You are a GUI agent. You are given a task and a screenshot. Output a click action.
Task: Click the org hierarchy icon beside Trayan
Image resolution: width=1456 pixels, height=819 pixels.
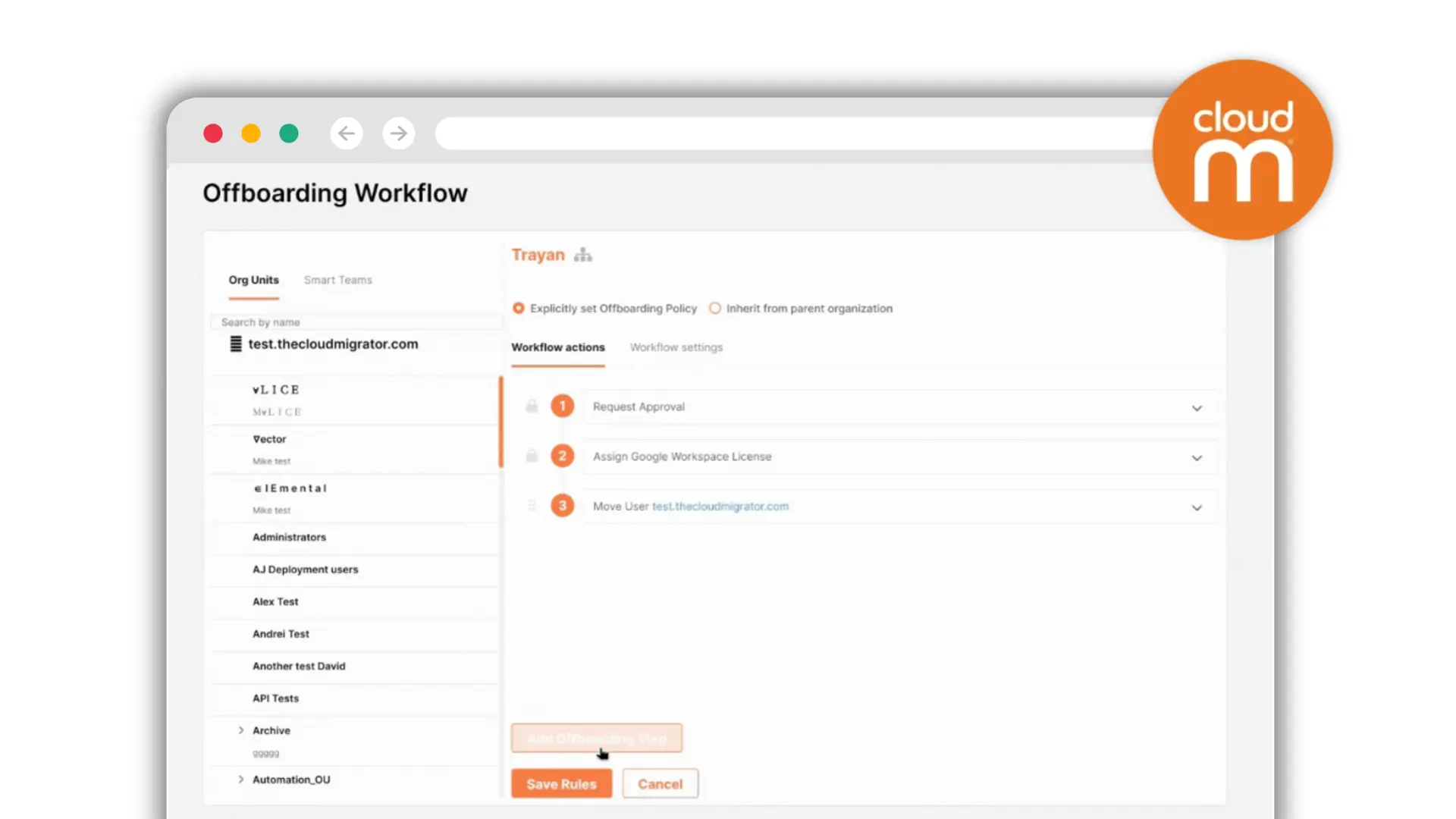coord(582,255)
